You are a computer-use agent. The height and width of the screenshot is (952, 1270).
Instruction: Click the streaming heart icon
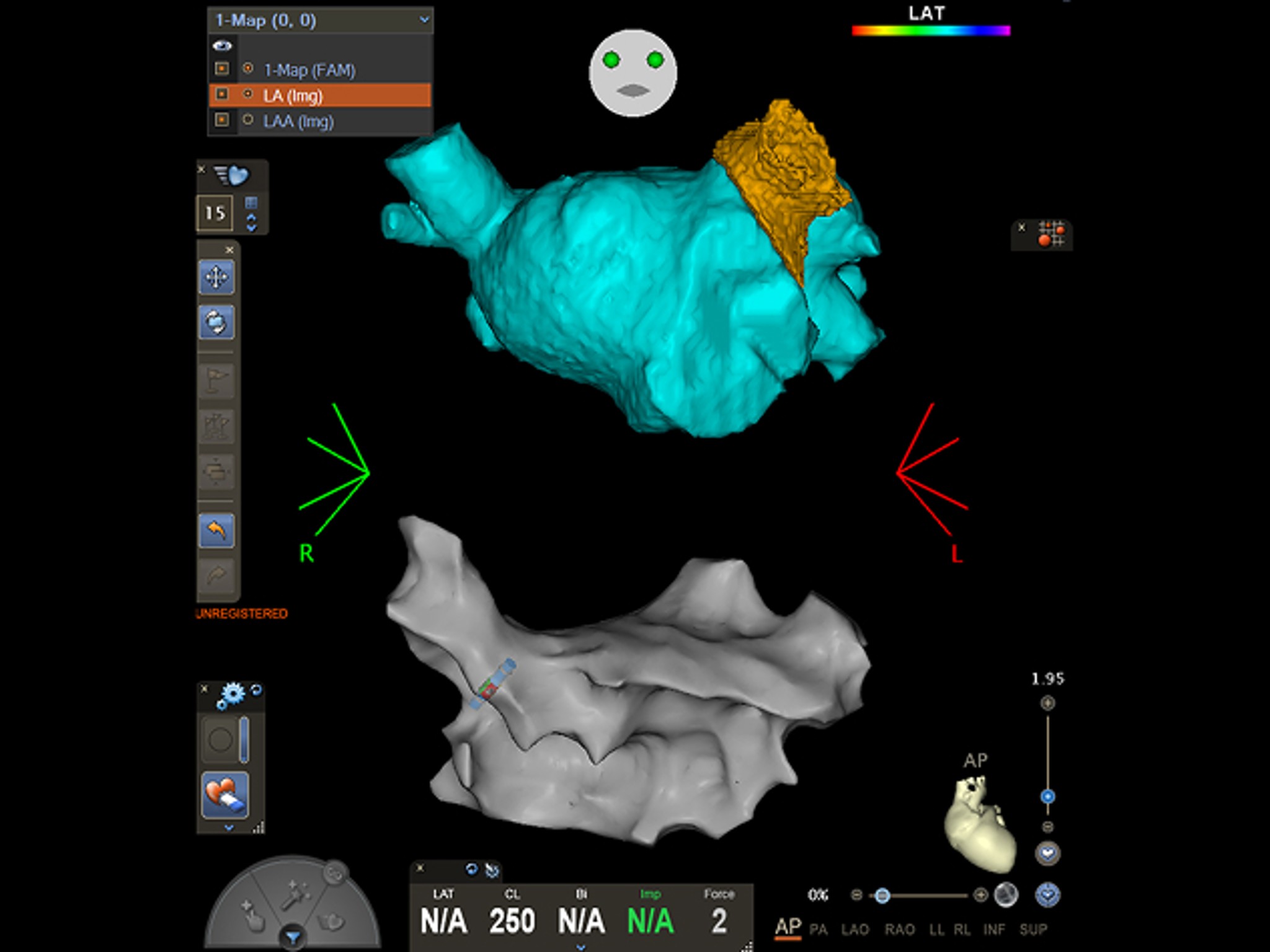(x=232, y=175)
